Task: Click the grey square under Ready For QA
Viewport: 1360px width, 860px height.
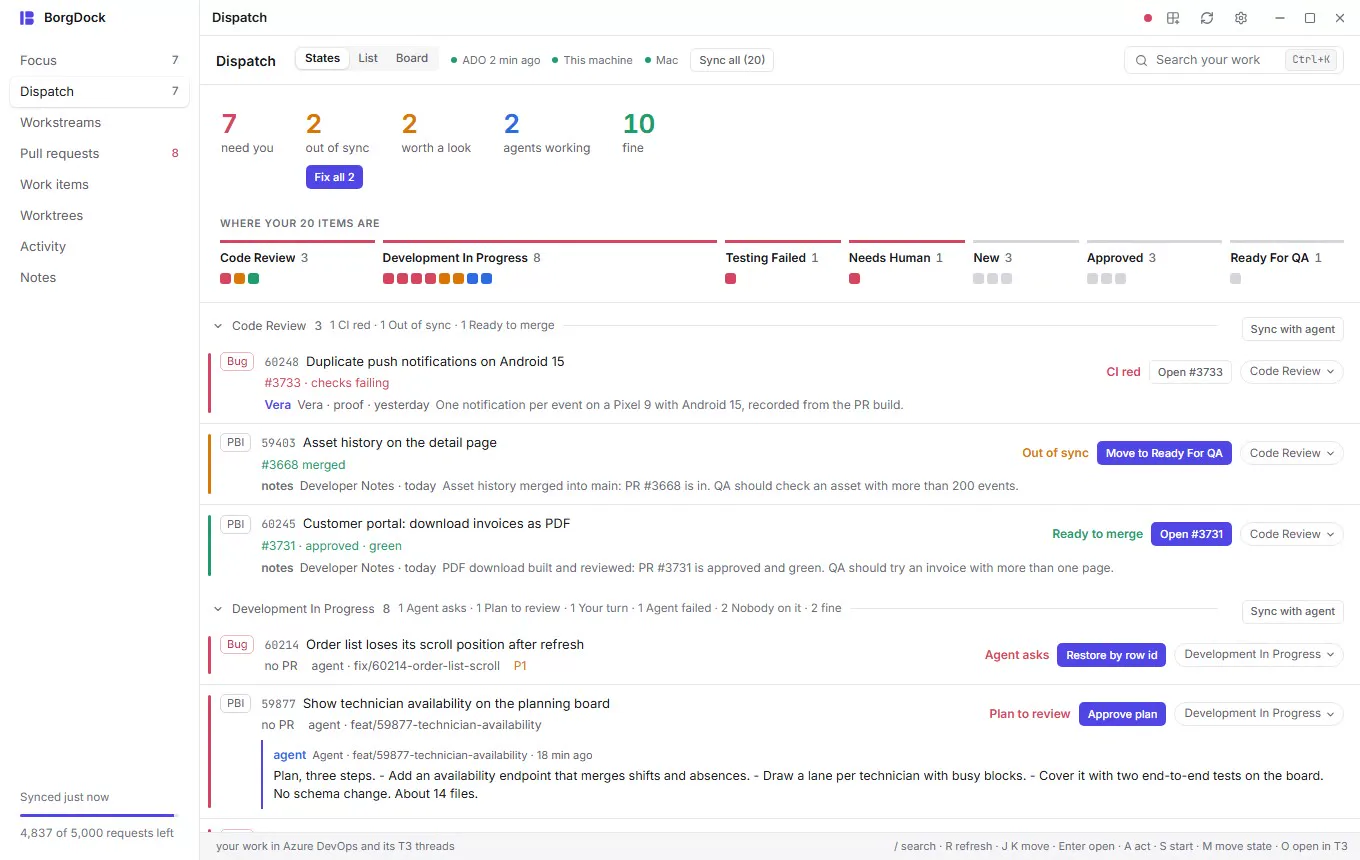Action: pos(1236,279)
